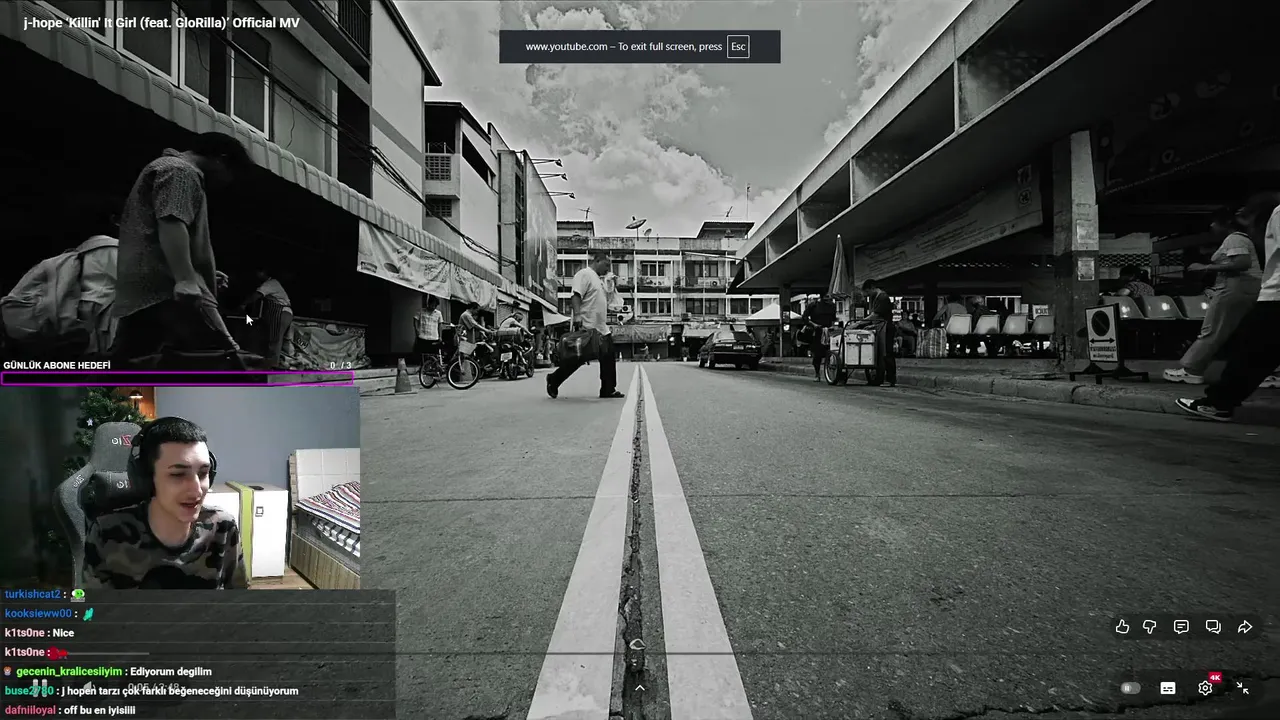Click the 'www.youtube.com – To exit full screen' text

click(x=623, y=47)
